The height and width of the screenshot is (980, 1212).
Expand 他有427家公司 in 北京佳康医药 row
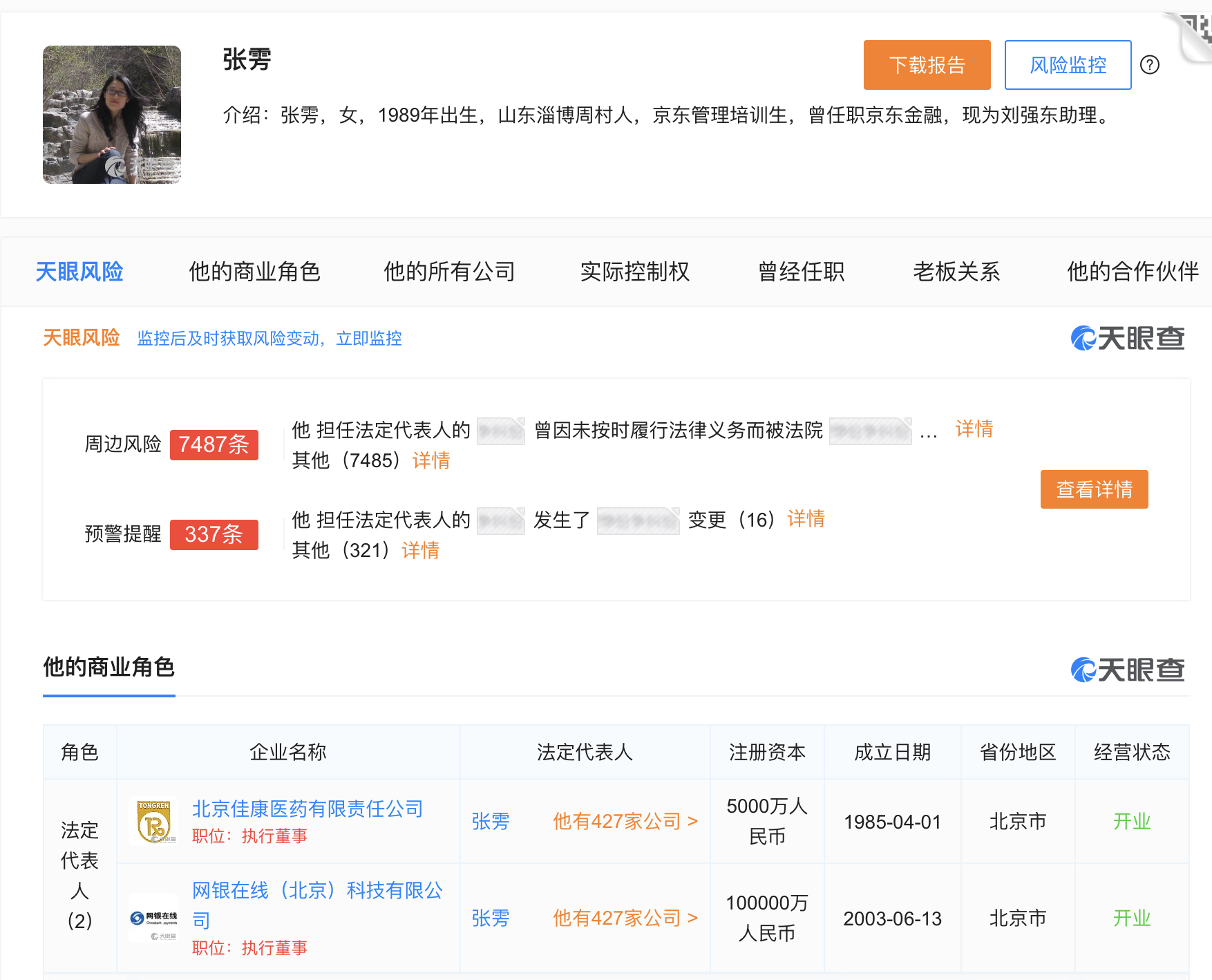(625, 821)
